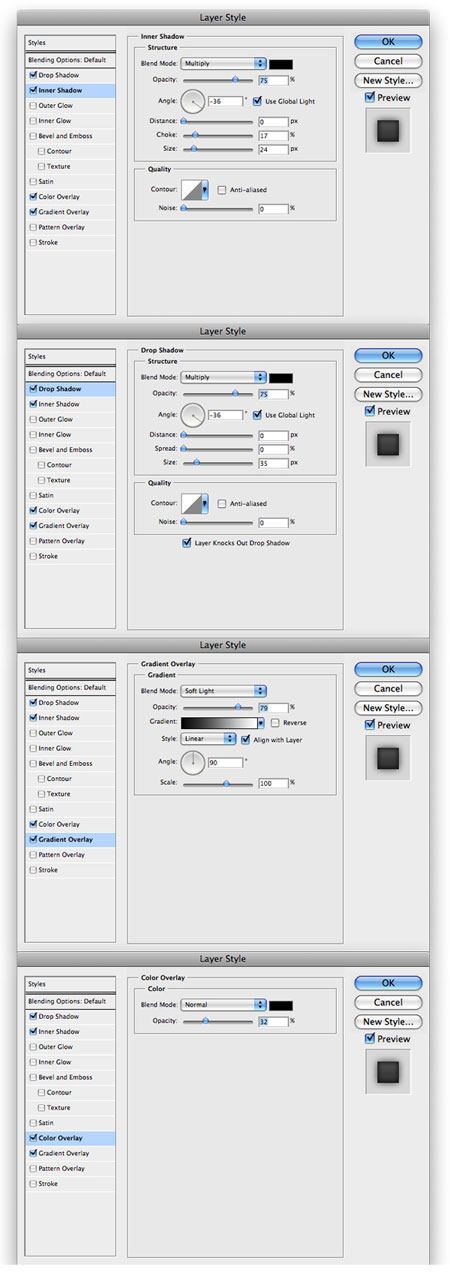This screenshot has height=1282, width=450.
Task: Tick Stroke checkbox in Color Overlay dialog
Action: click(x=33, y=1184)
